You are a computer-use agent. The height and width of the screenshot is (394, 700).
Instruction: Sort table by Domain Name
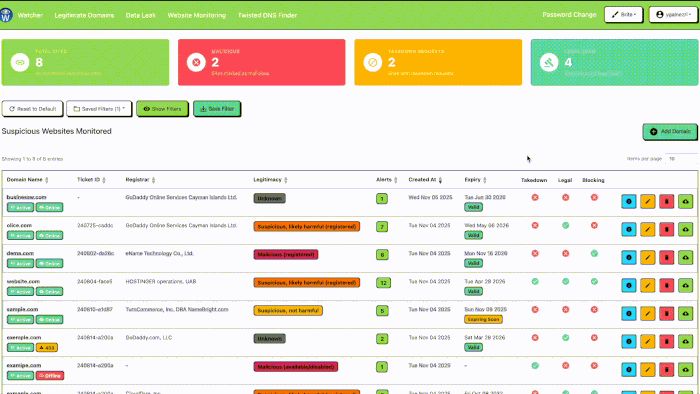pyautogui.click(x=27, y=180)
